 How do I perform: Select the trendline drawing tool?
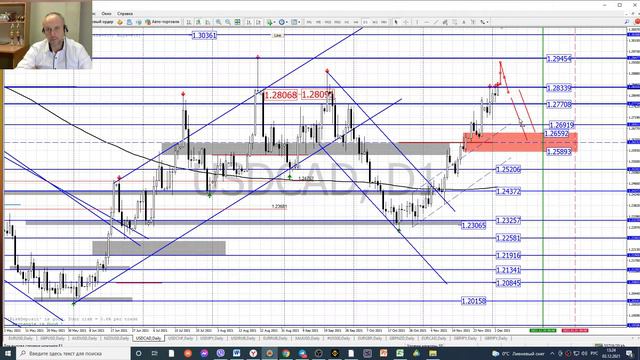[x=436, y=22]
